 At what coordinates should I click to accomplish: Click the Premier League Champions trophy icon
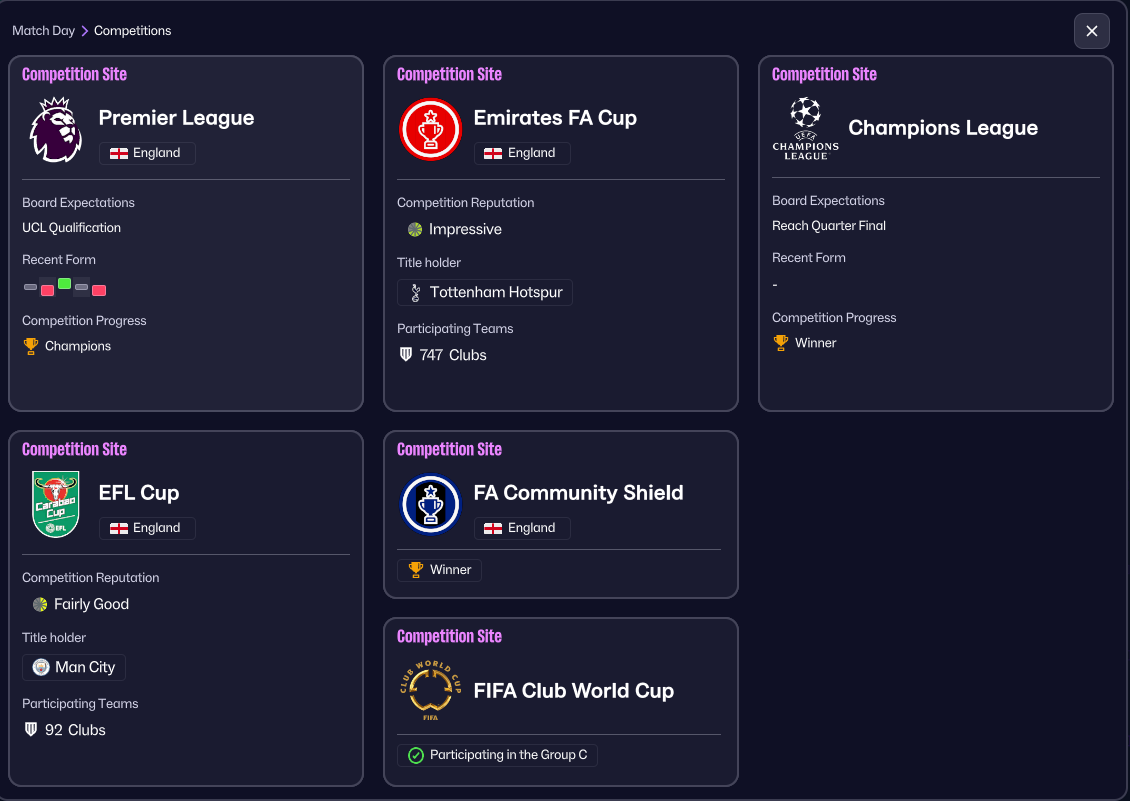(x=31, y=346)
